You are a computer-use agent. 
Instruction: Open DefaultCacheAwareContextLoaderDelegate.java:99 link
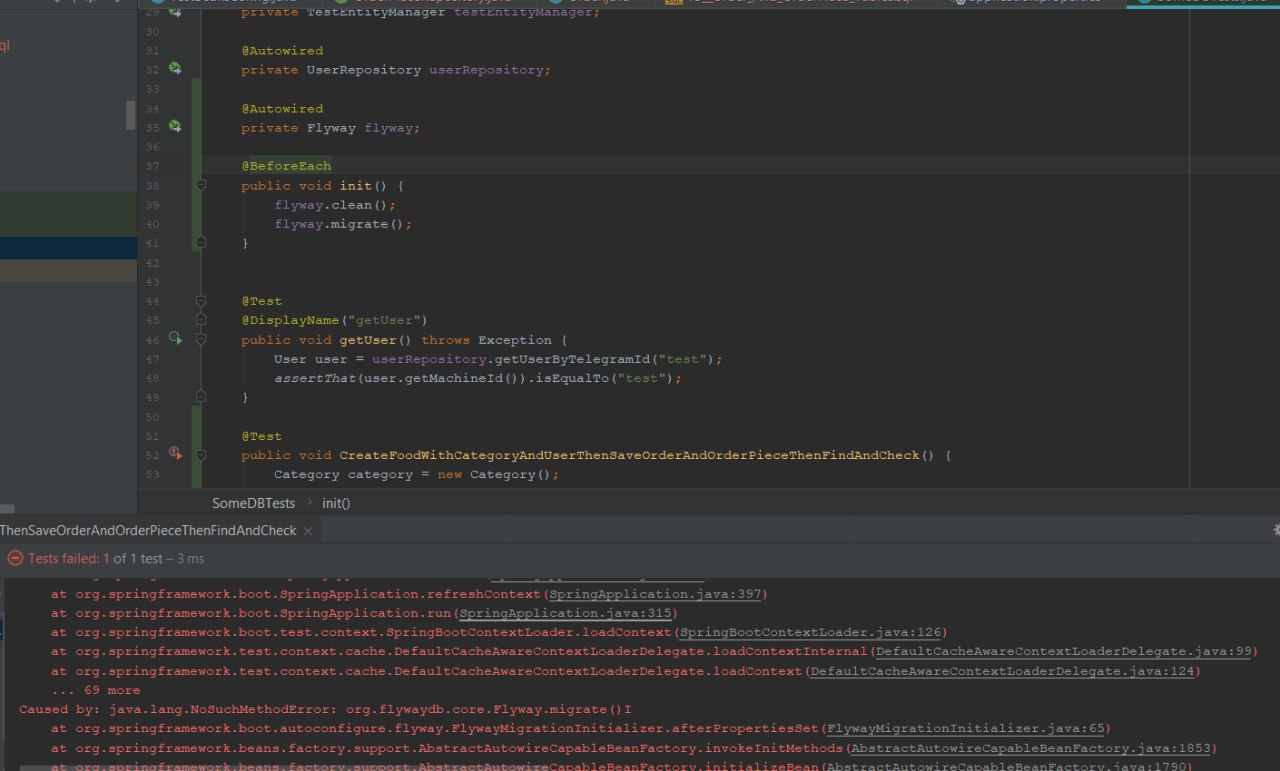tap(1062, 651)
